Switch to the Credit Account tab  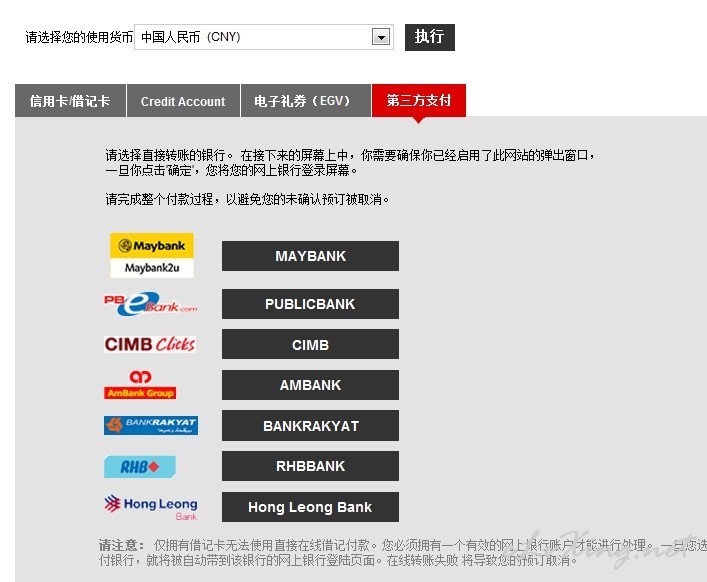tap(183, 101)
